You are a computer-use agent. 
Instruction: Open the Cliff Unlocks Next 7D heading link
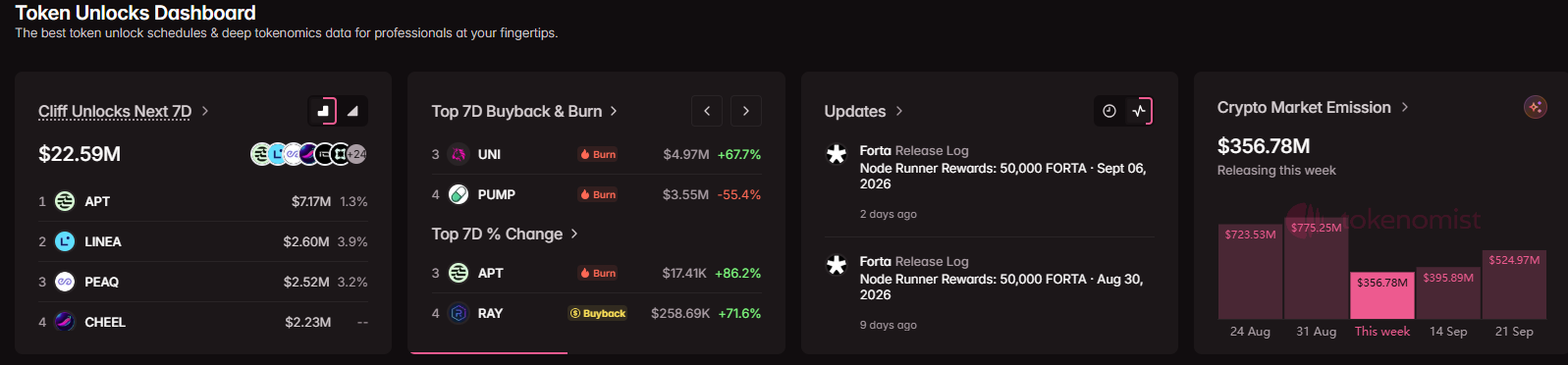click(115, 111)
